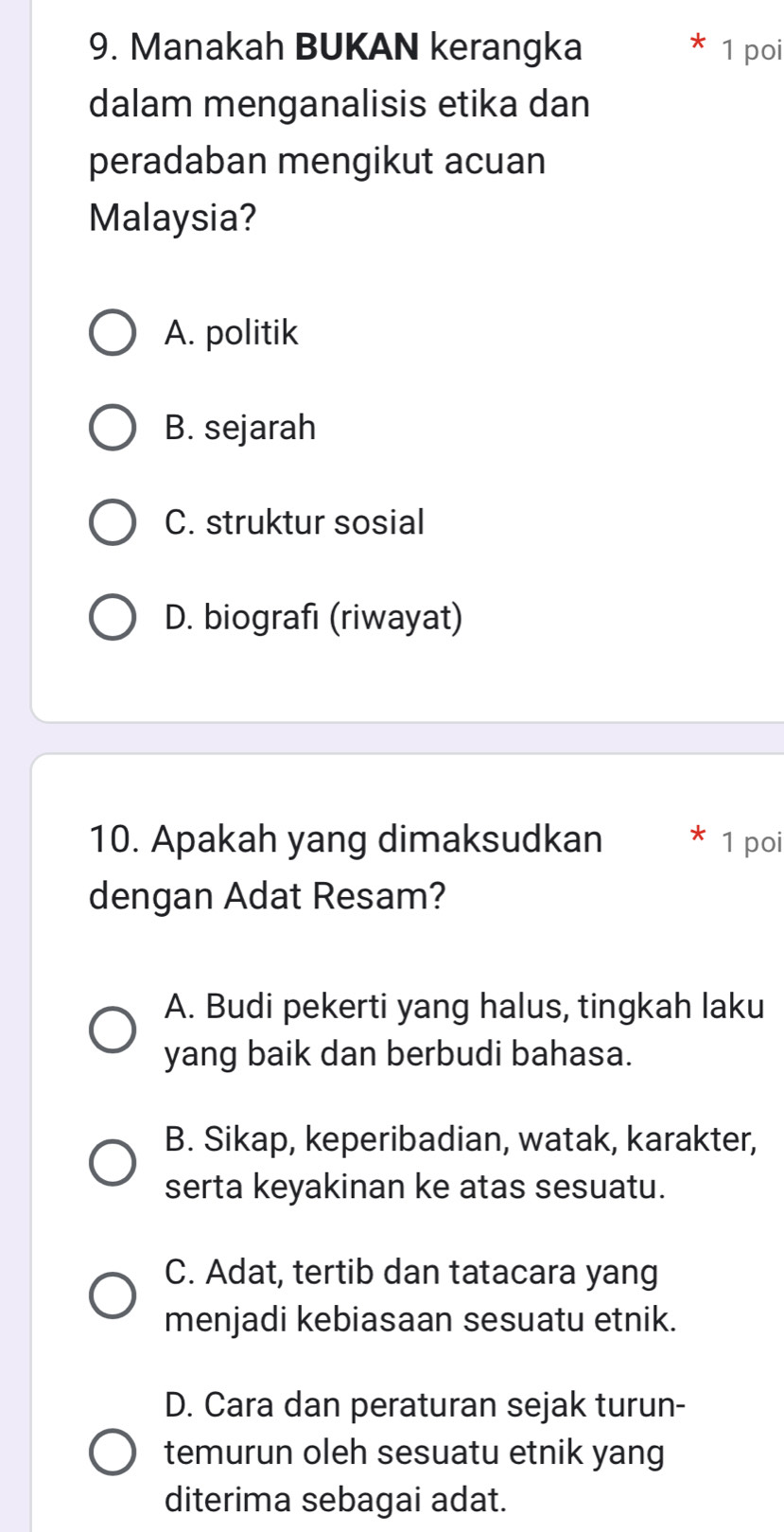Choose radio for Sikap, keperibadian, watak answer

(113, 1162)
